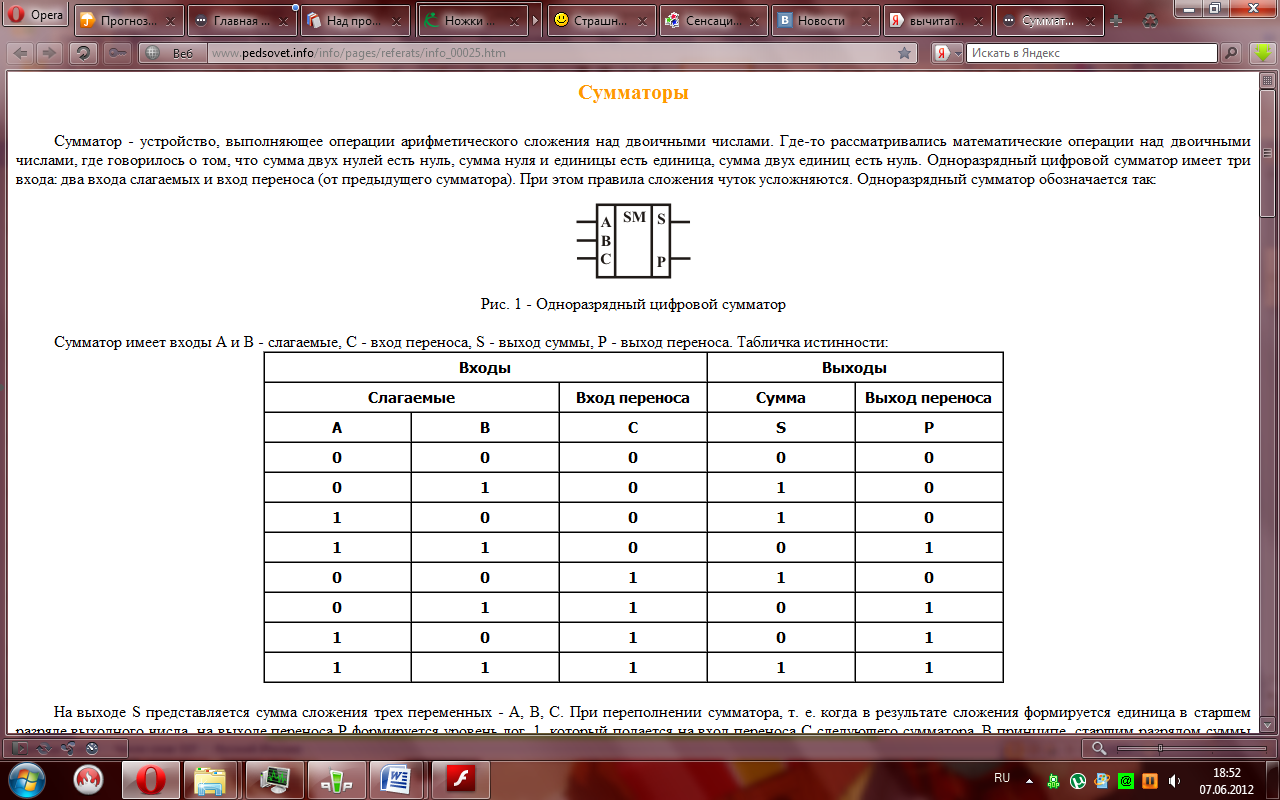Click the Входы table header
The image size is (1280, 800).
[485, 368]
